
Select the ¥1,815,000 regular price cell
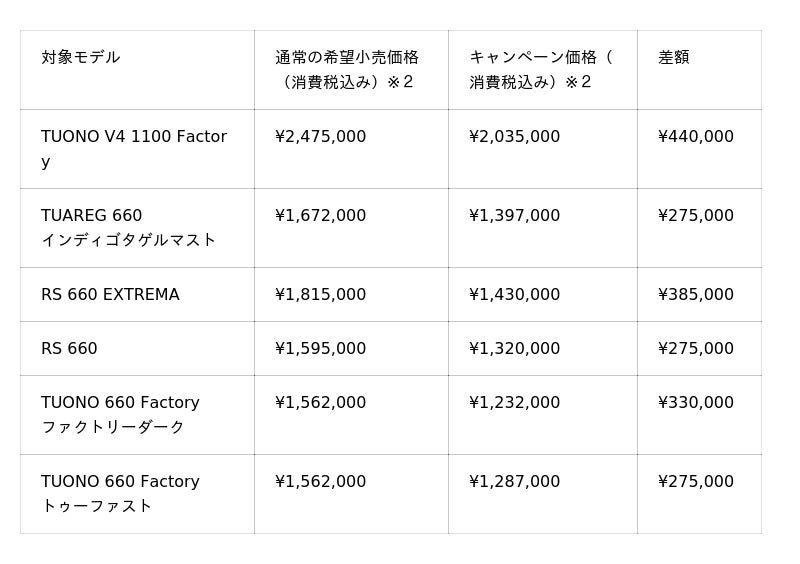click(320, 295)
